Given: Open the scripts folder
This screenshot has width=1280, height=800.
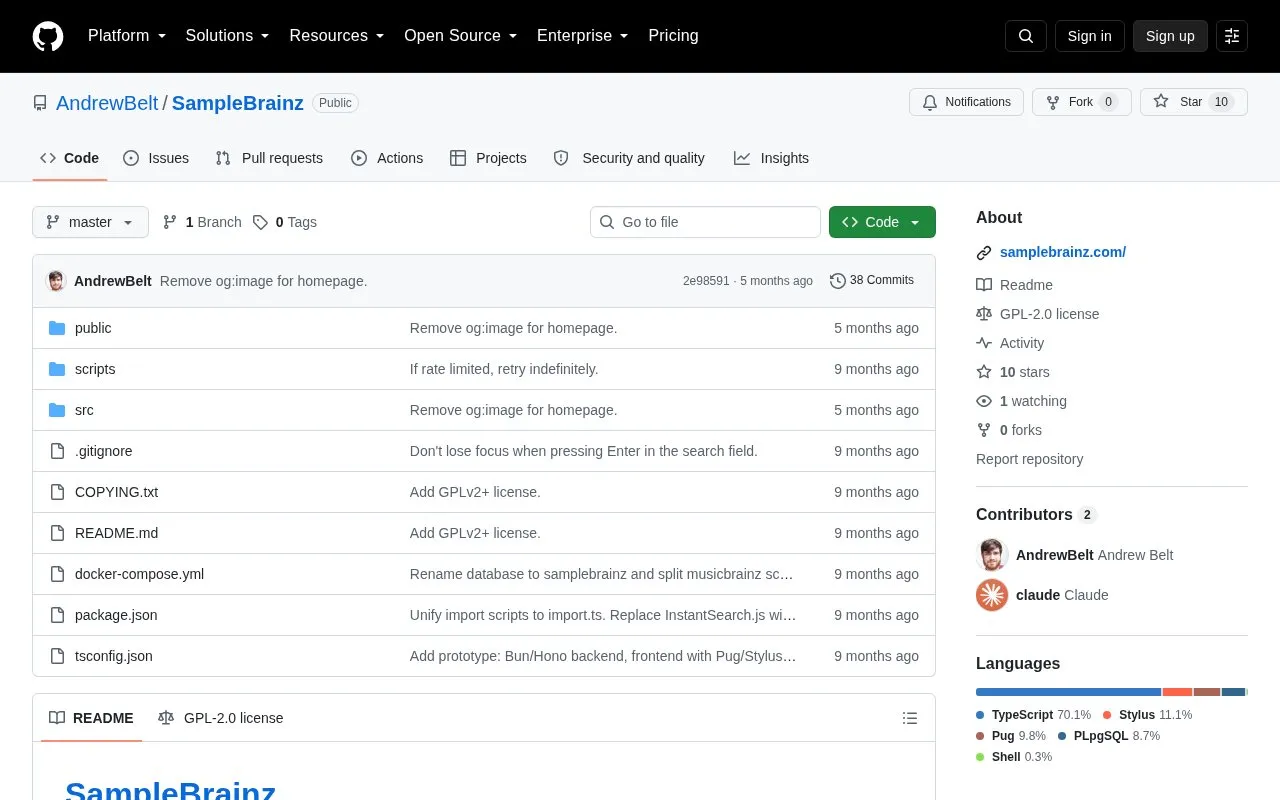Looking at the screenshot, I should point(95,369).
